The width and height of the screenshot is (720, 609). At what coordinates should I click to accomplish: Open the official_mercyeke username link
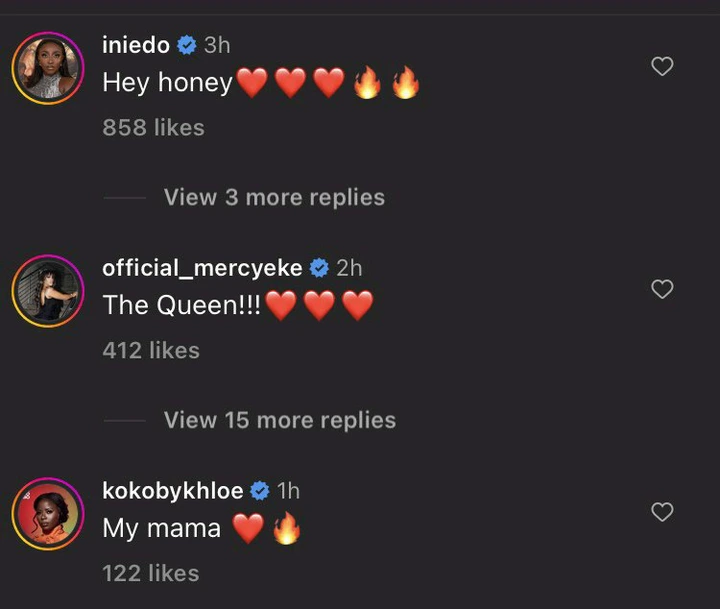pyautogui.click(x=204, y=268)
